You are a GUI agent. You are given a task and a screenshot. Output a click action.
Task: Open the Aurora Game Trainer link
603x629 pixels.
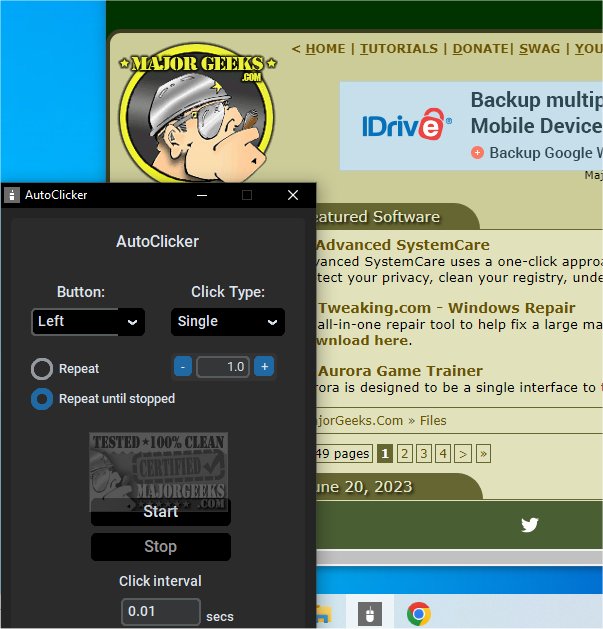tap(400, 371)
